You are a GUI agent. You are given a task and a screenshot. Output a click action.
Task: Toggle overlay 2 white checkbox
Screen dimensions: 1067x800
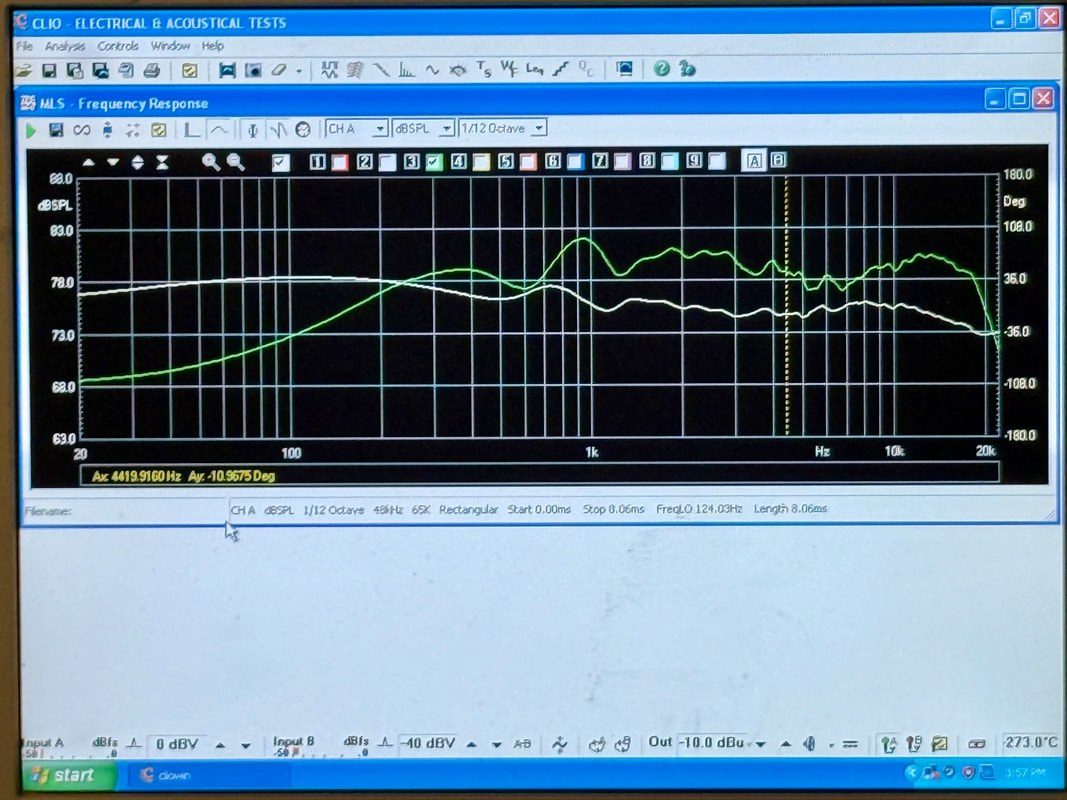click(387, 162)
